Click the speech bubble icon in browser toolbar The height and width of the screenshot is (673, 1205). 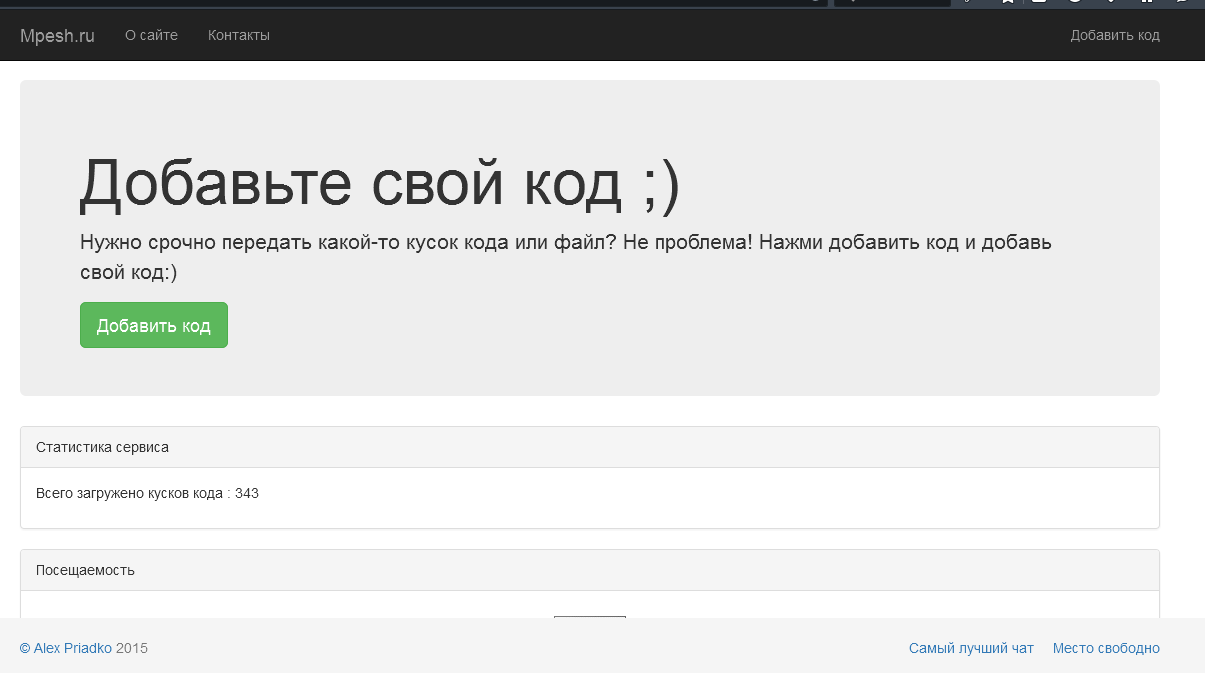click(1183, 2)
